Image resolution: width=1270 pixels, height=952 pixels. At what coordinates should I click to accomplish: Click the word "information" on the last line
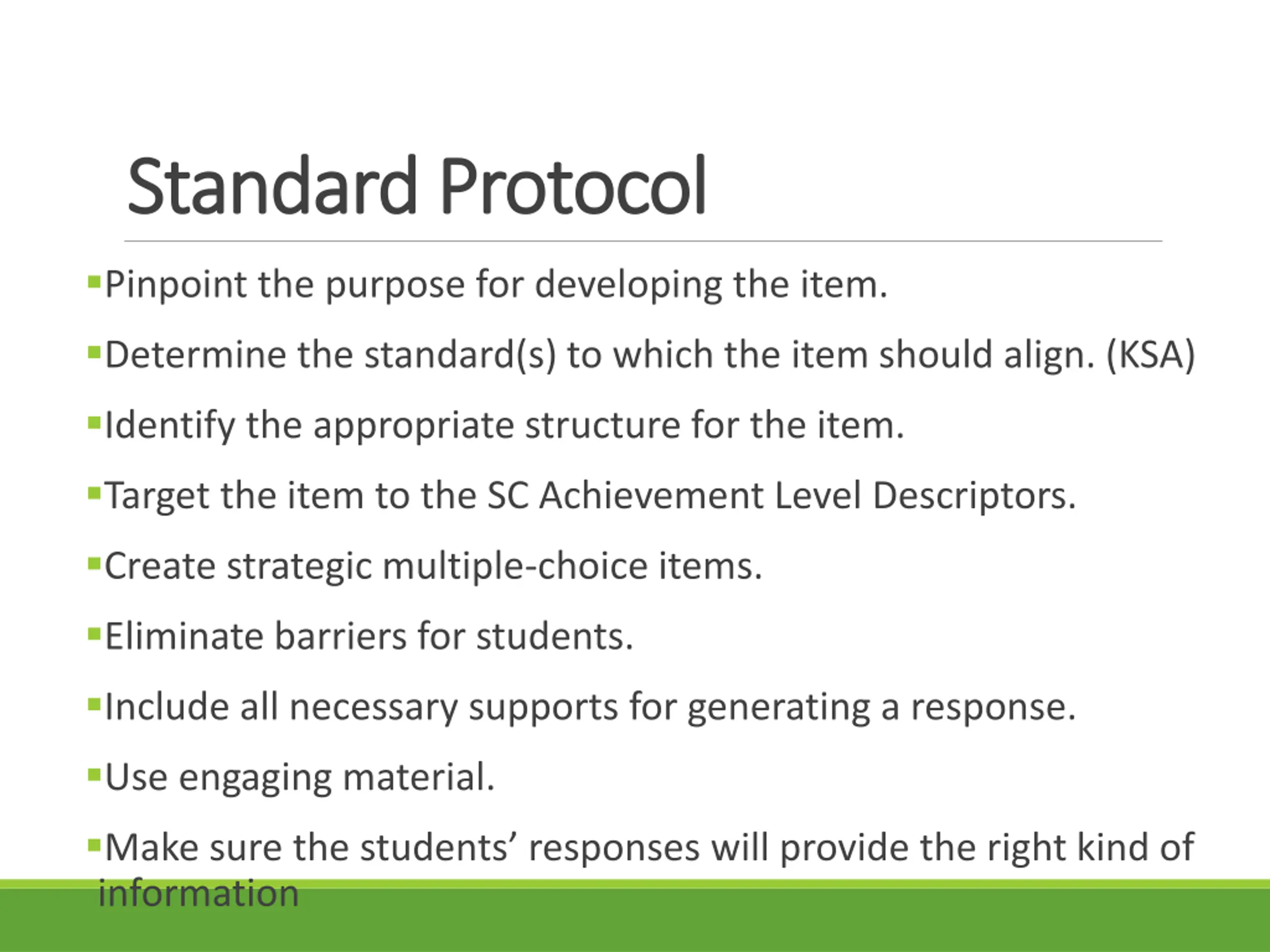tap(198, 893)
